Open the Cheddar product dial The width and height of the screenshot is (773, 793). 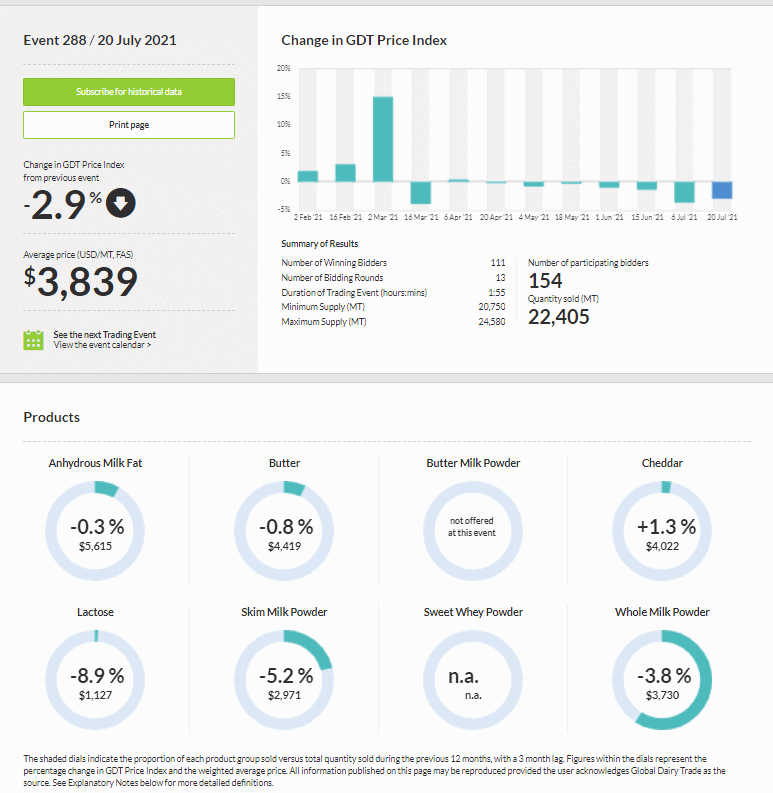coord(662,531)
